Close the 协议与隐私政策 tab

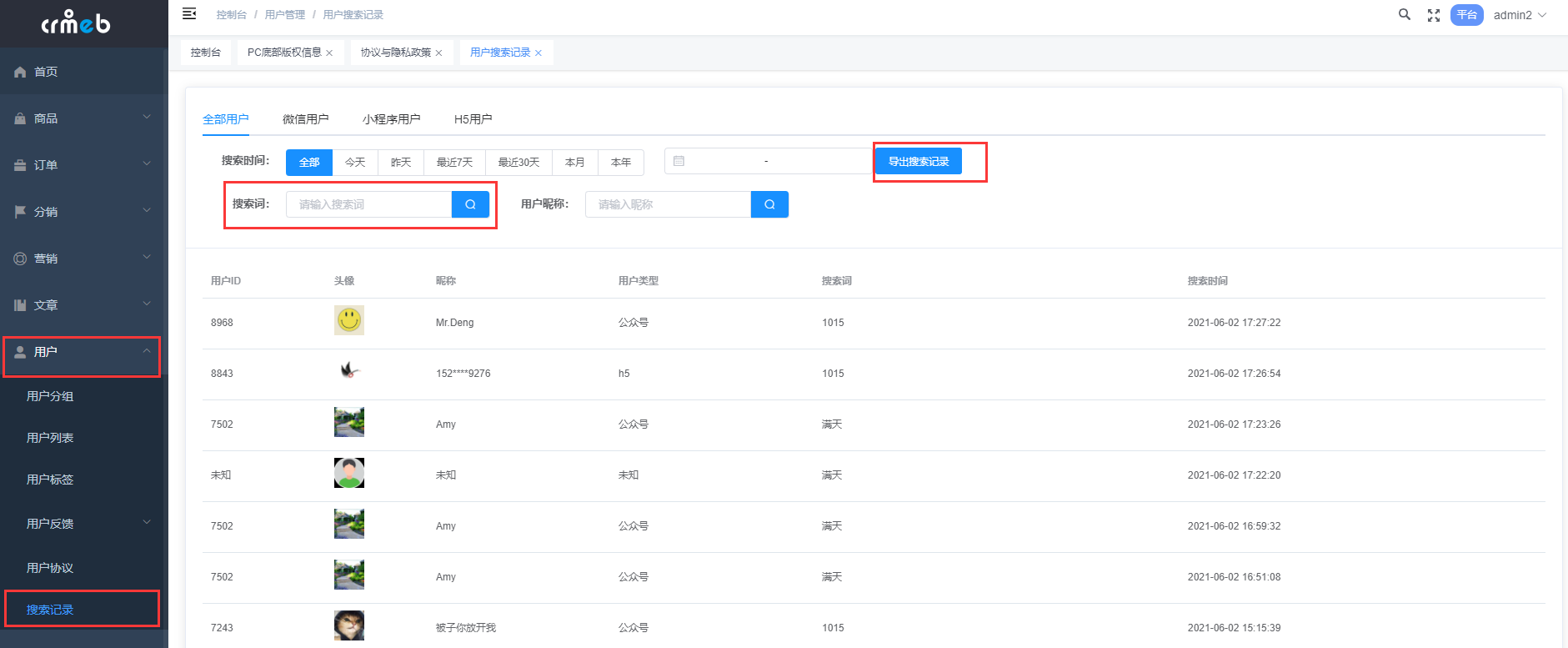438,53
